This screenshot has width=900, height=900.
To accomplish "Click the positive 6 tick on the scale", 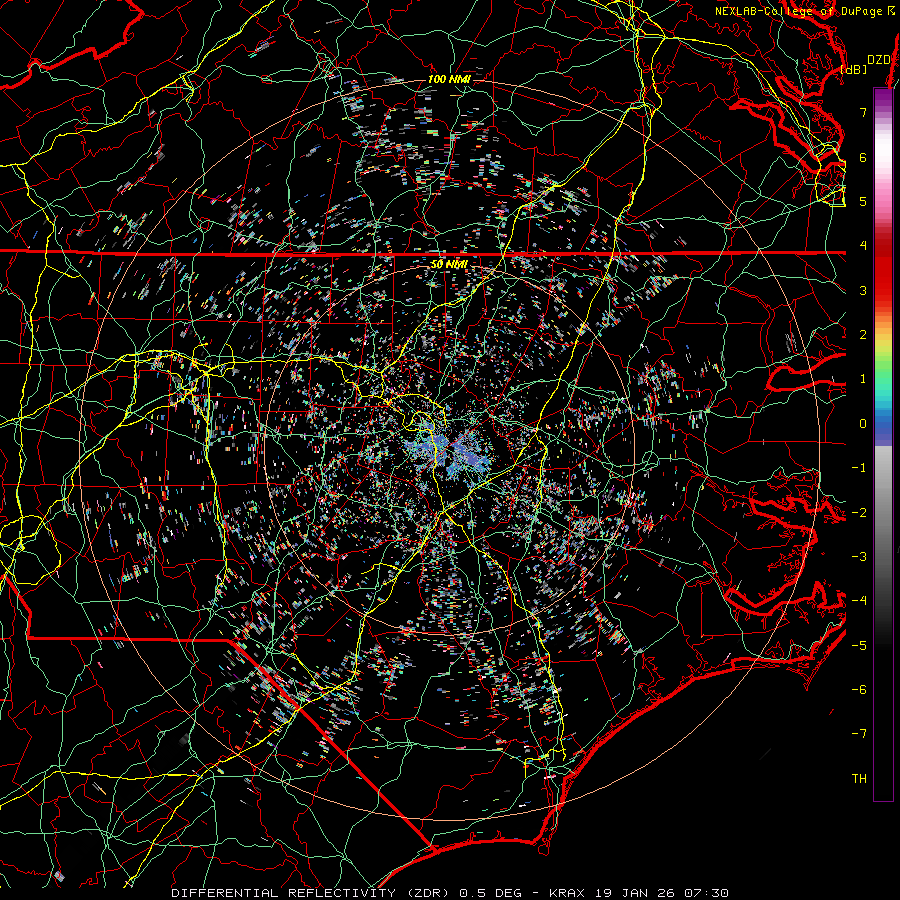I will (x=863, y=157).
